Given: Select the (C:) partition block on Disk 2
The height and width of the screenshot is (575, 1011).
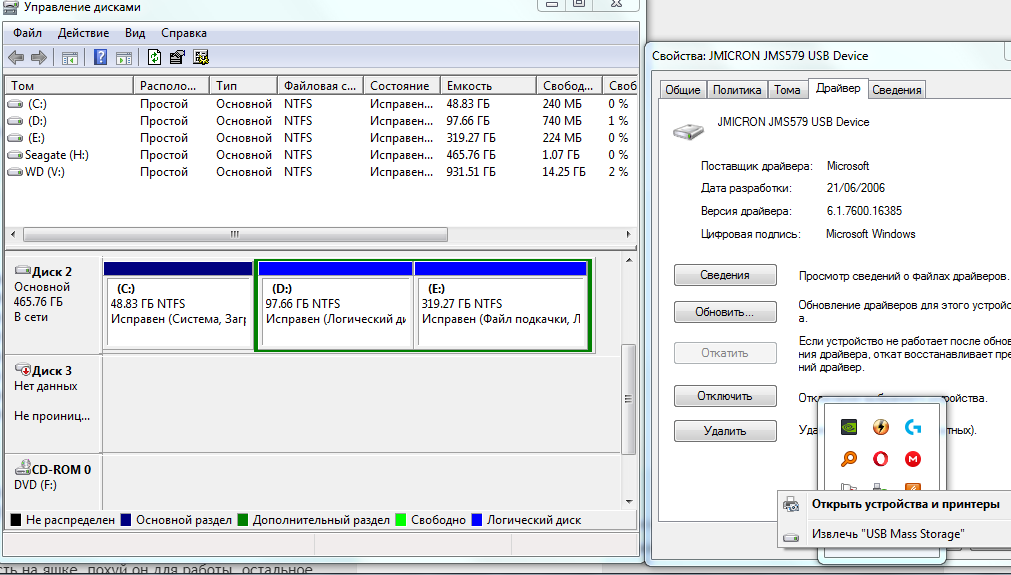Looking at the screenshot, I should [x=178, y=304].
